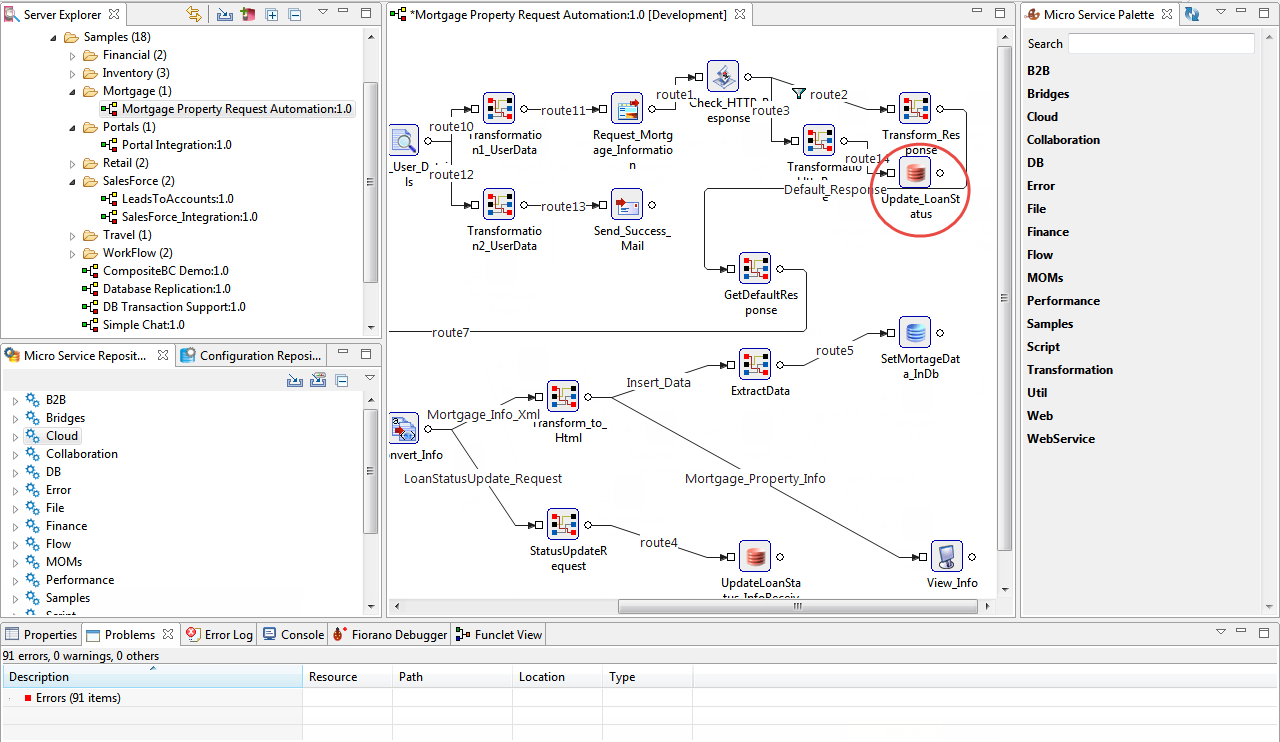This screenshot has height=742, width=1280.
Task: Select the Transform_to_Html component icon
Action: 563,396
